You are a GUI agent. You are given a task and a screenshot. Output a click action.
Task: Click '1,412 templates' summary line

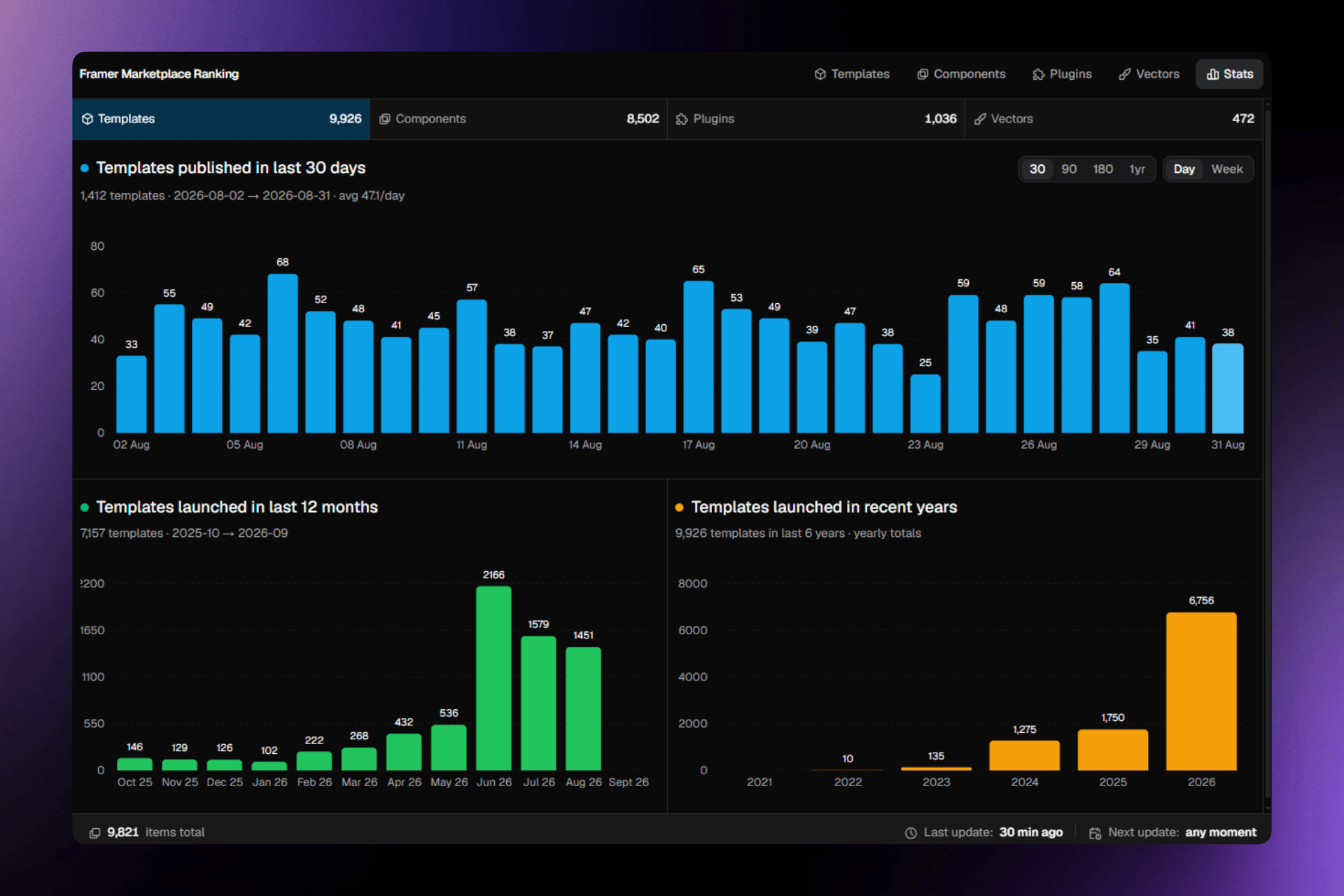[x=242, y=196]
